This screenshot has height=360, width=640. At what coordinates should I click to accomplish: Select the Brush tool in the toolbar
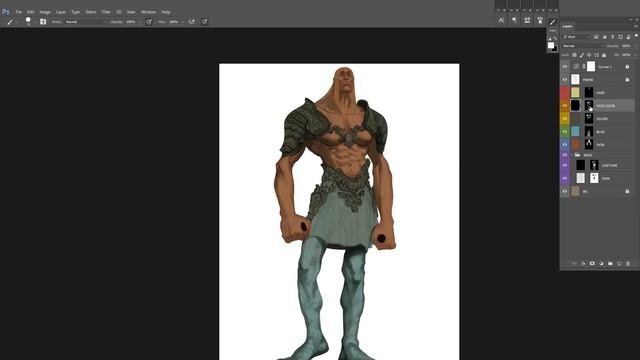pos(552,22)
